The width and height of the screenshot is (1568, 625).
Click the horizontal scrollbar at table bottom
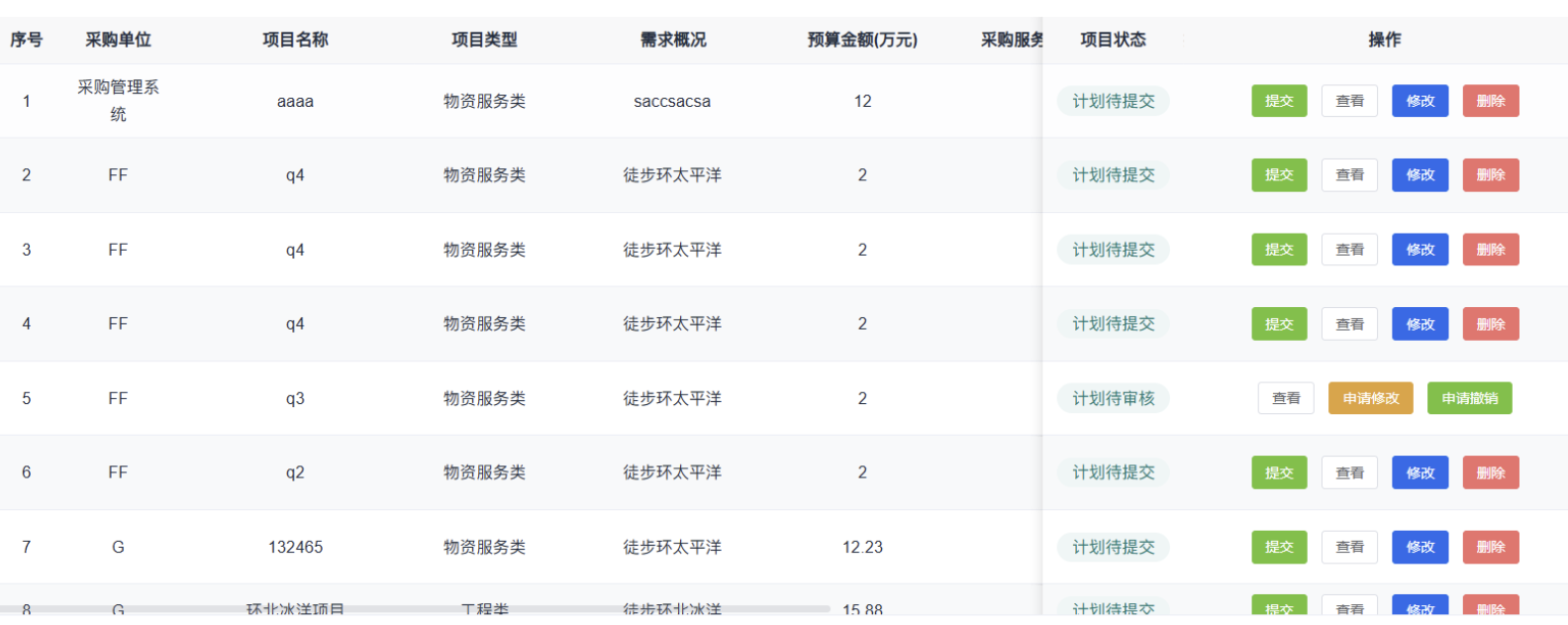click(x=416, y=608)
